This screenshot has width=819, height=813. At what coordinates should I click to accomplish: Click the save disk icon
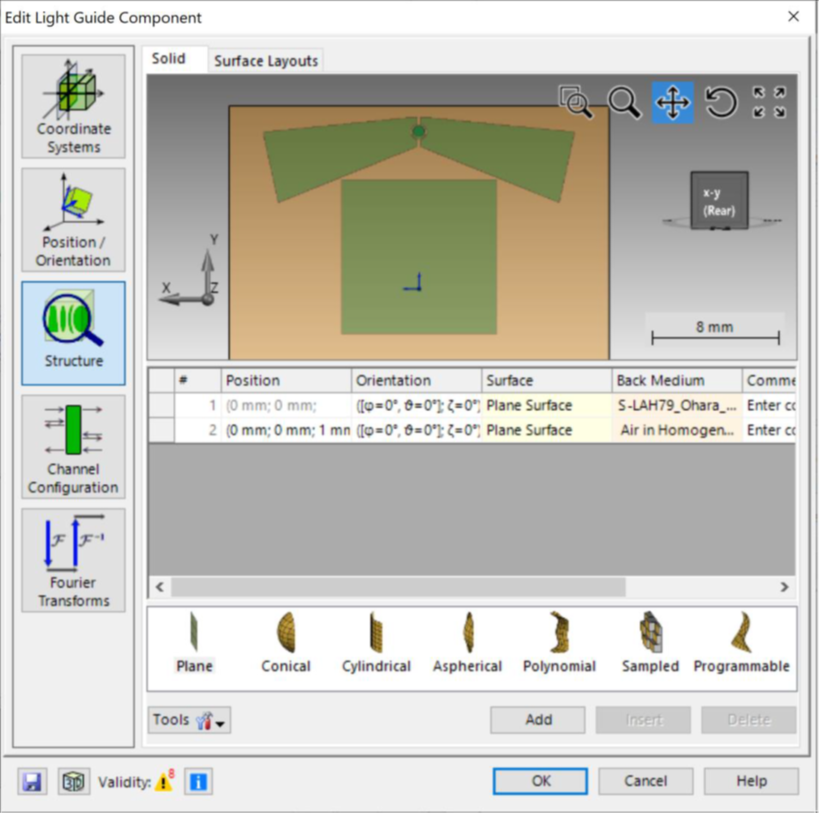click(x=32, y=782)
